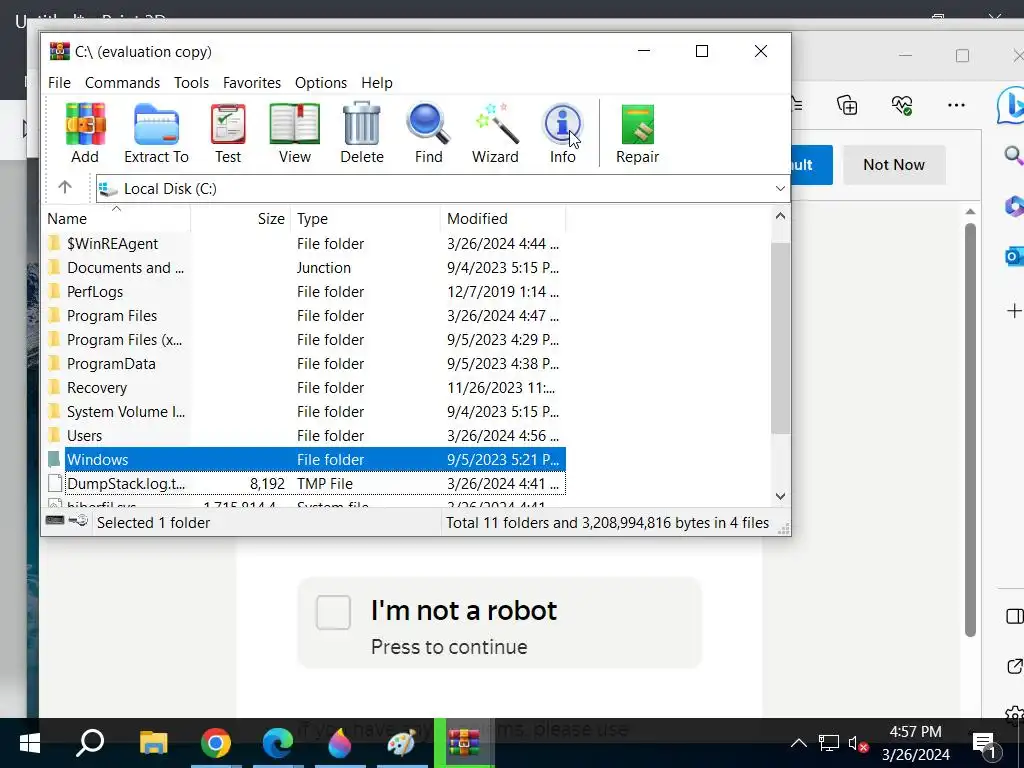Open the Info toolbar icon
The image size is (1024, 768).
click(562, 133)
